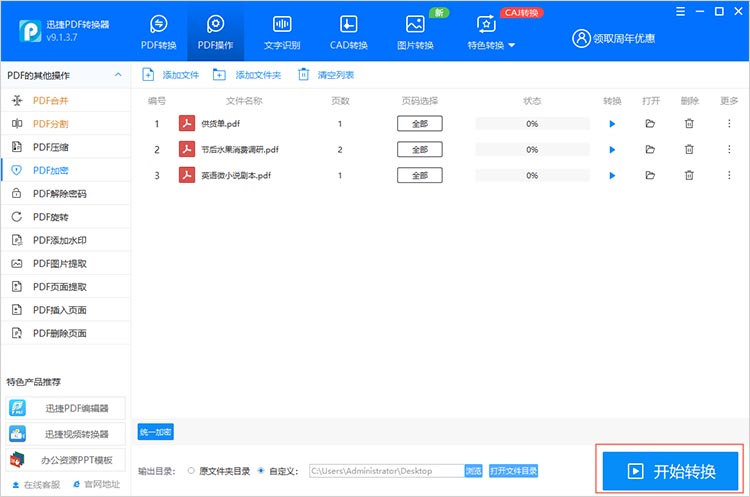Select PDF删除页面 in sidebar

tap(66, 333)
